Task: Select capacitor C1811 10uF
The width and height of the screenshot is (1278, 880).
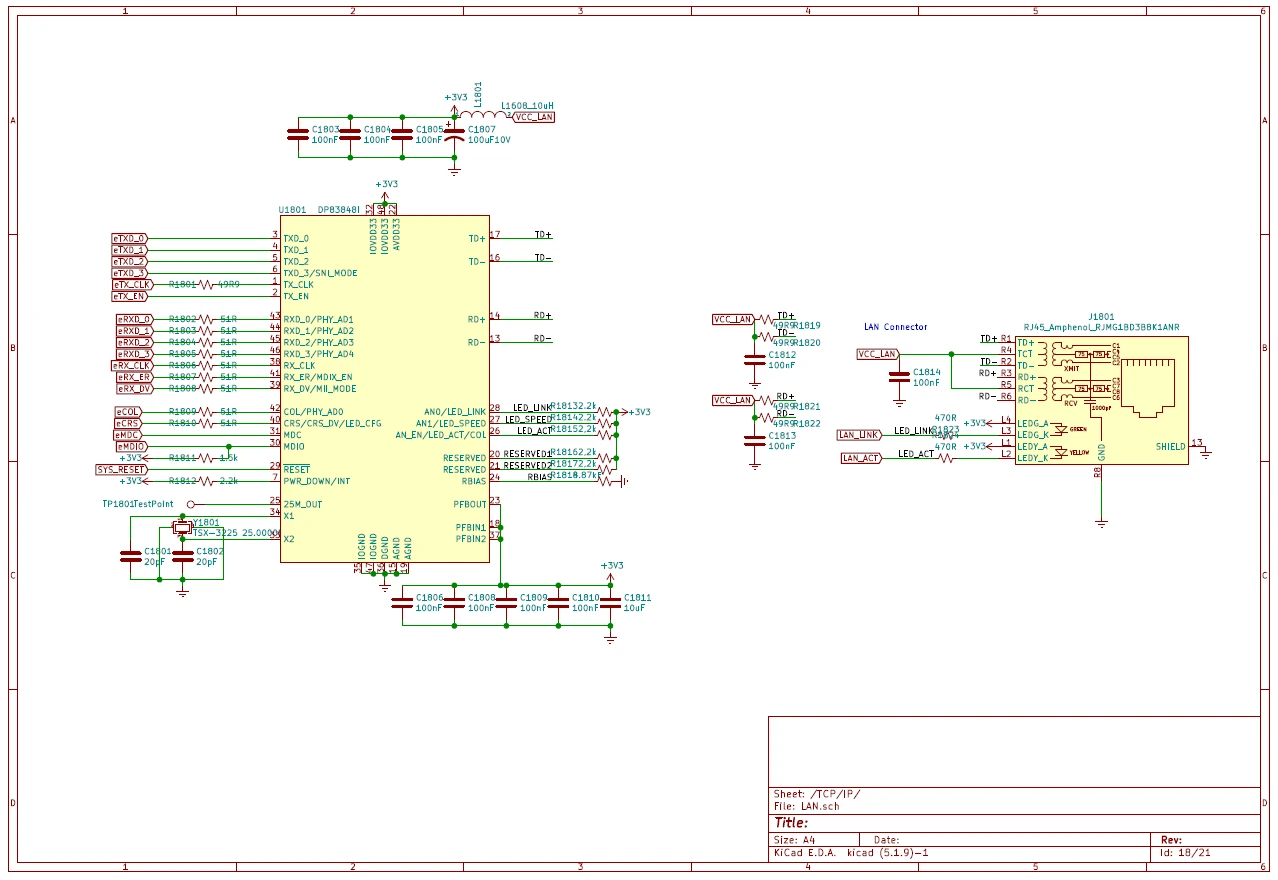Action: [610, 602]
